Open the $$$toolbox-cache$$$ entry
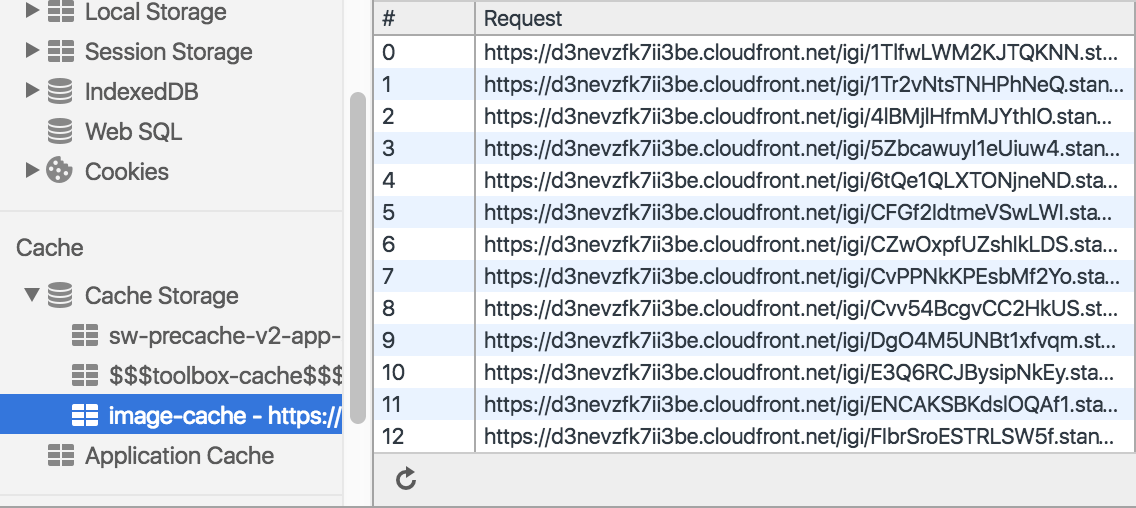 [x=224, y=376]
